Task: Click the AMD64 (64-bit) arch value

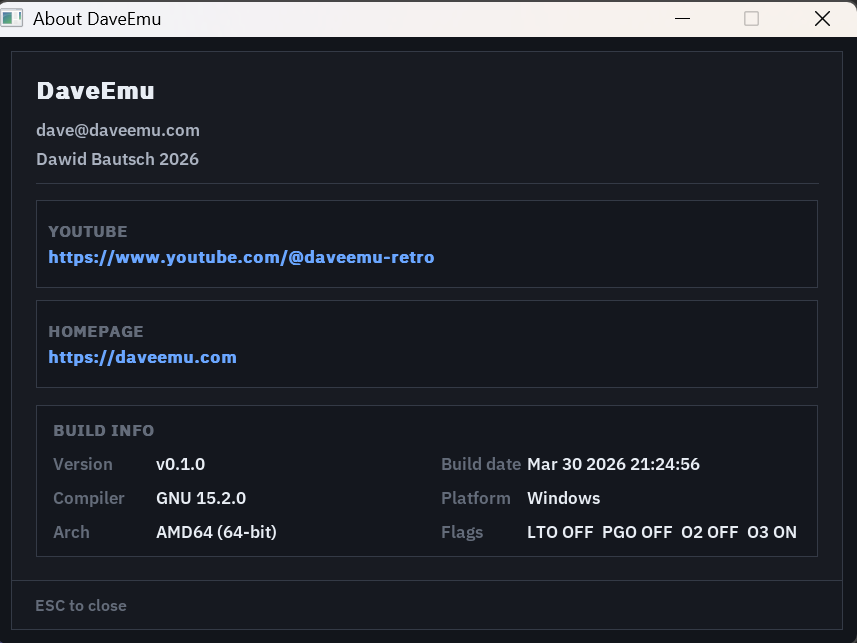Action: 216,532
